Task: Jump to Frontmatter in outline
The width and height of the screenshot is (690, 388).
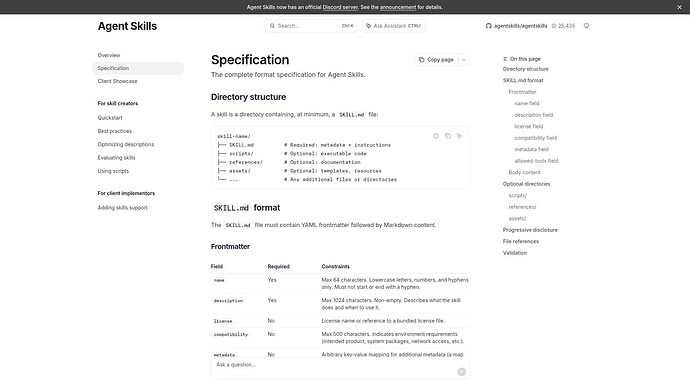Action: coord(522,92)
